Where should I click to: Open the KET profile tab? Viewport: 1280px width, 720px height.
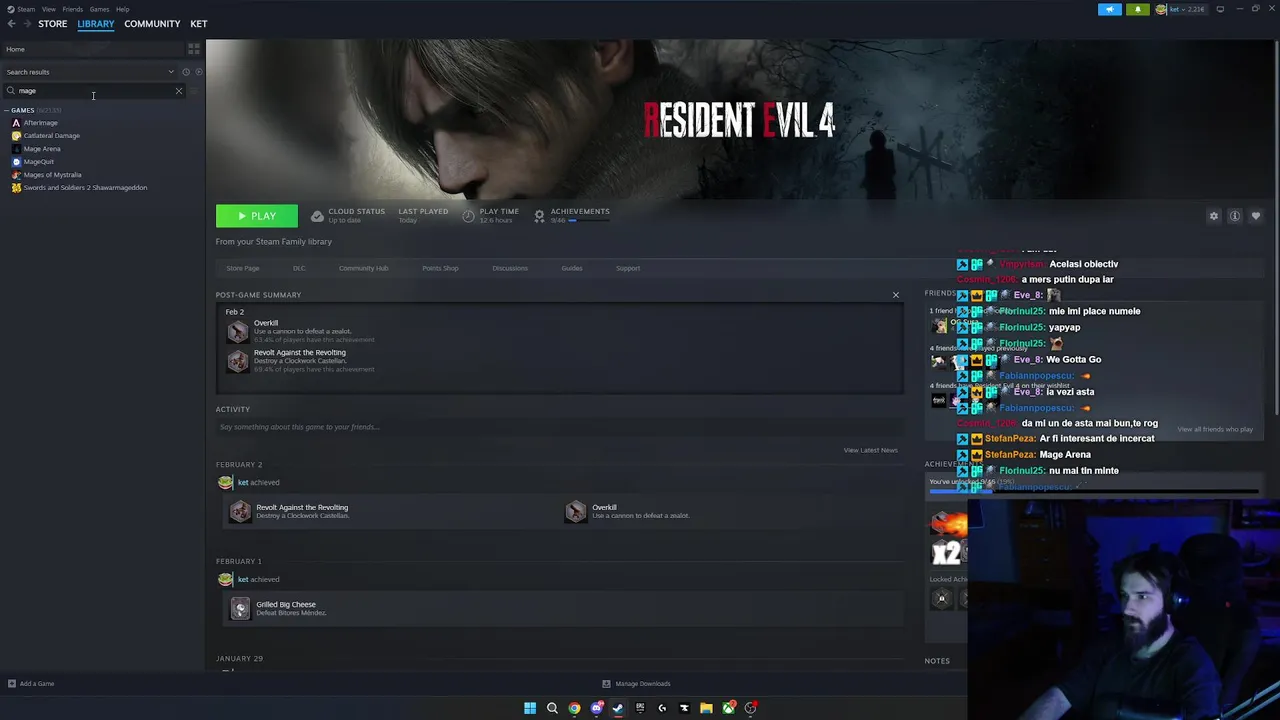tap(199, 24)
